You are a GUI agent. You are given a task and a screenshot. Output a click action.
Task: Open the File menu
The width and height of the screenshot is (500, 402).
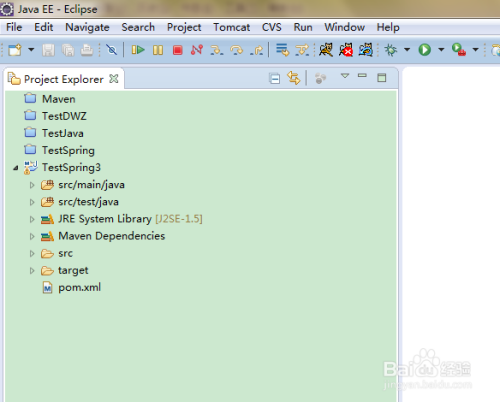(14, 27)
